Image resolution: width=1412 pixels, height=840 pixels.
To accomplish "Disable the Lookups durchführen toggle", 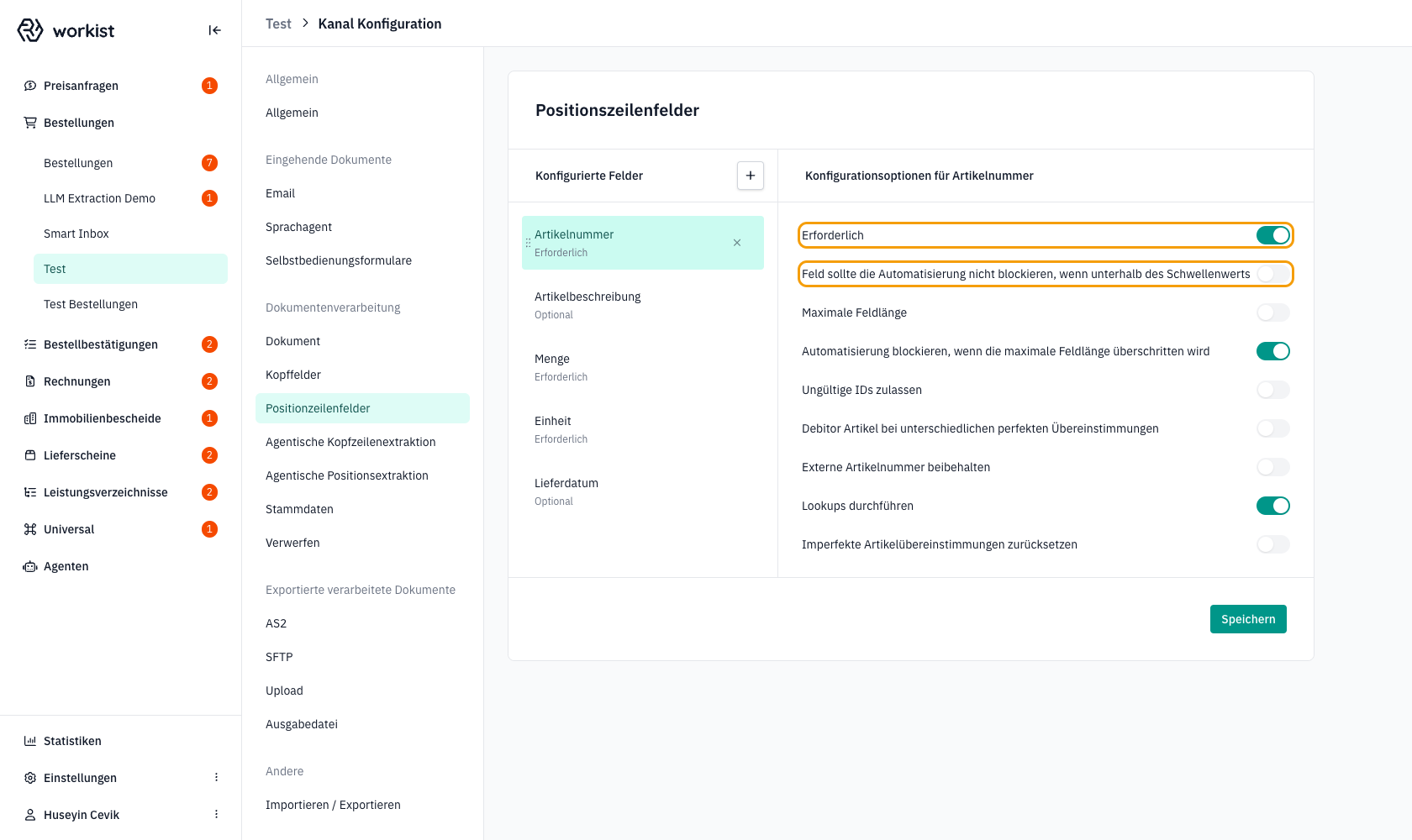I will pos(1273,506).
